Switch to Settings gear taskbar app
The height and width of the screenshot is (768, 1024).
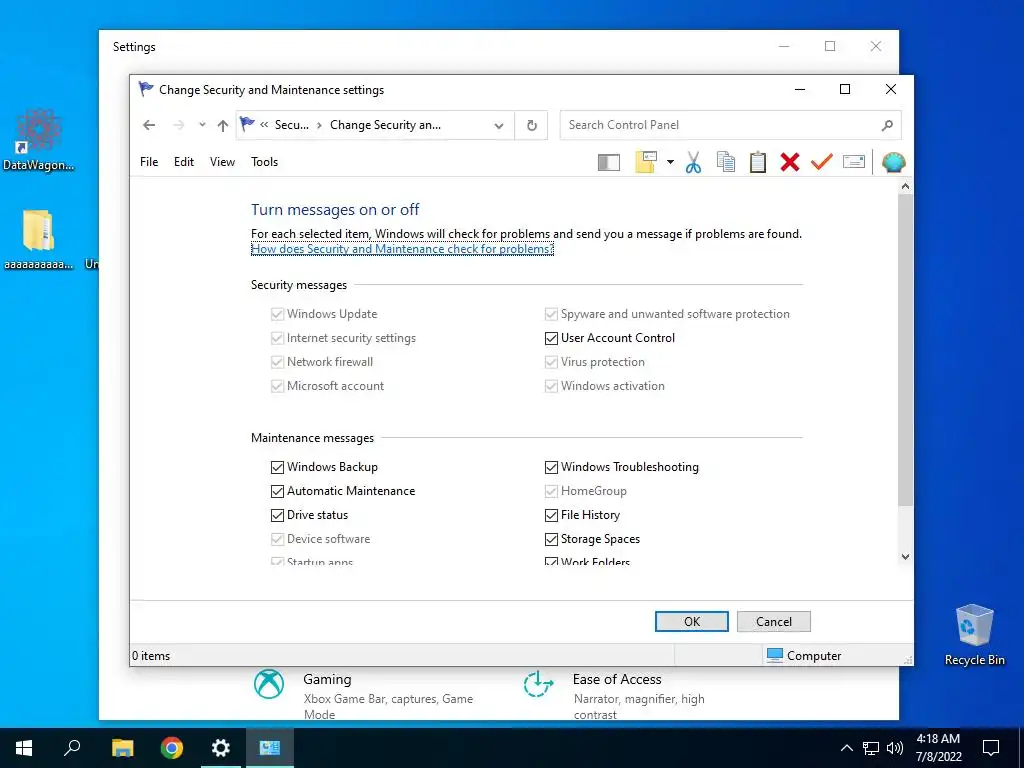click(221, 748)
